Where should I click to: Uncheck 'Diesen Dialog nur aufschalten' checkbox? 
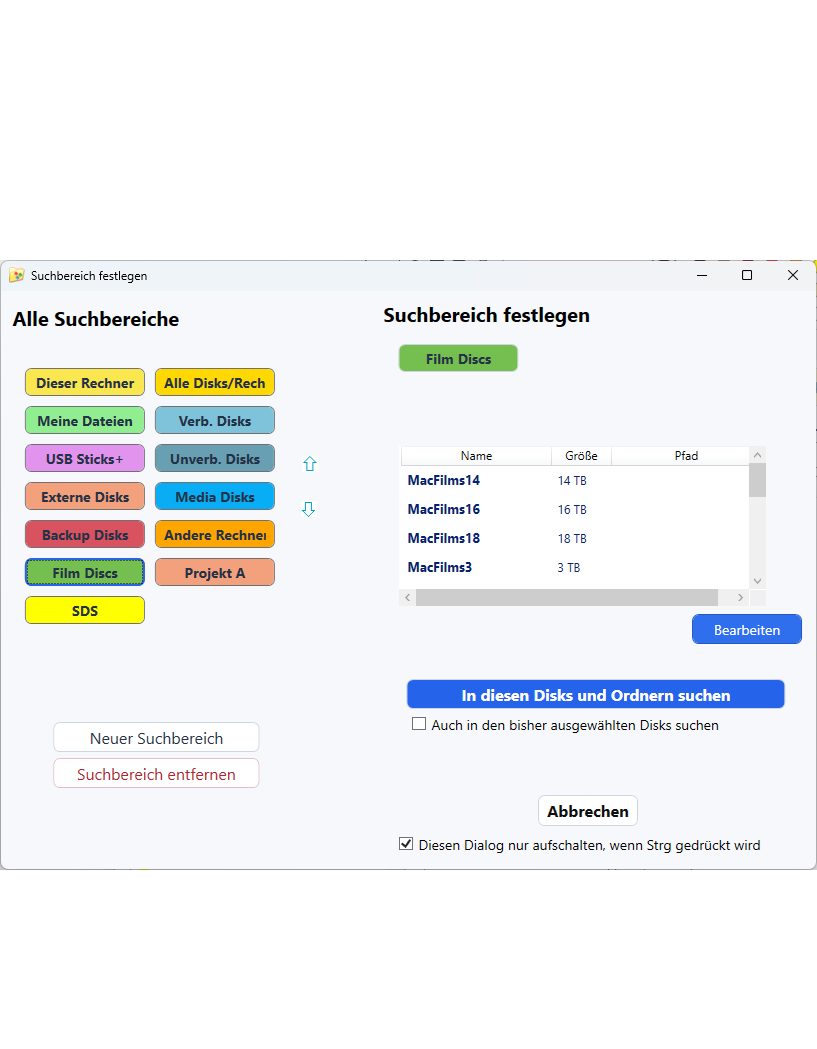tap(405, 844)
